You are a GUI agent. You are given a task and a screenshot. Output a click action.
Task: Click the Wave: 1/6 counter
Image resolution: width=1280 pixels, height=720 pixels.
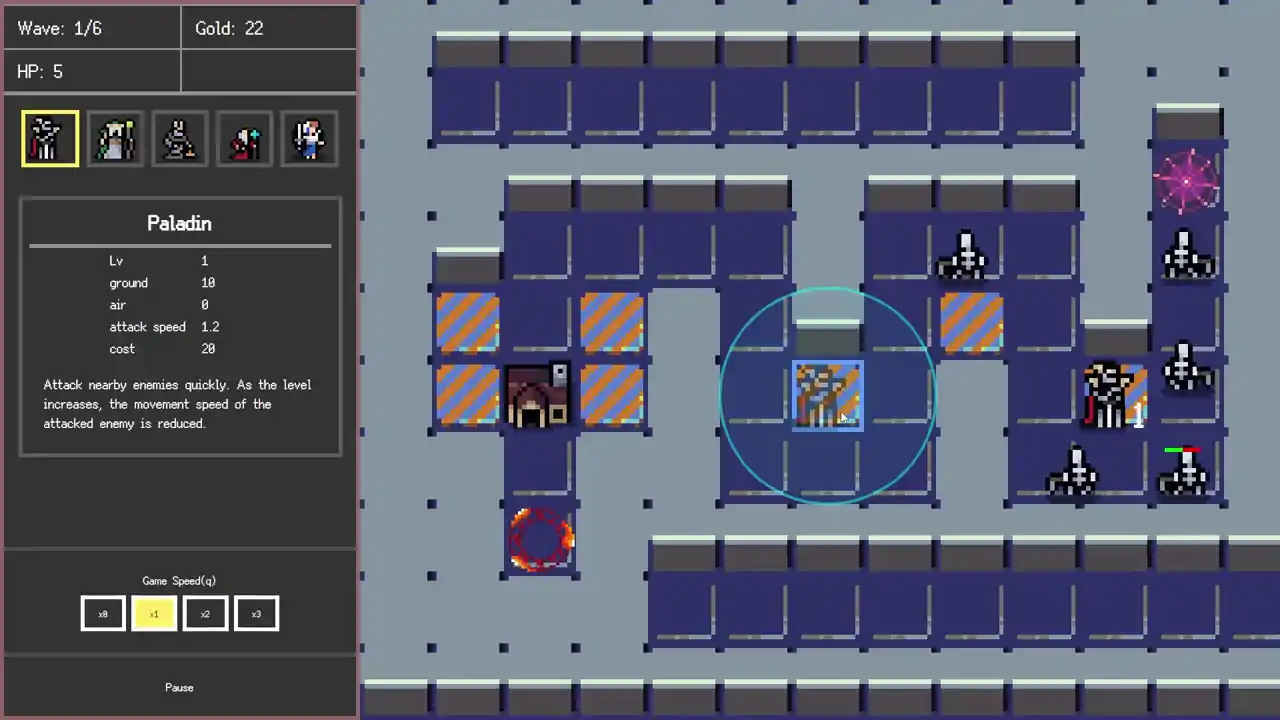point(60,29)
